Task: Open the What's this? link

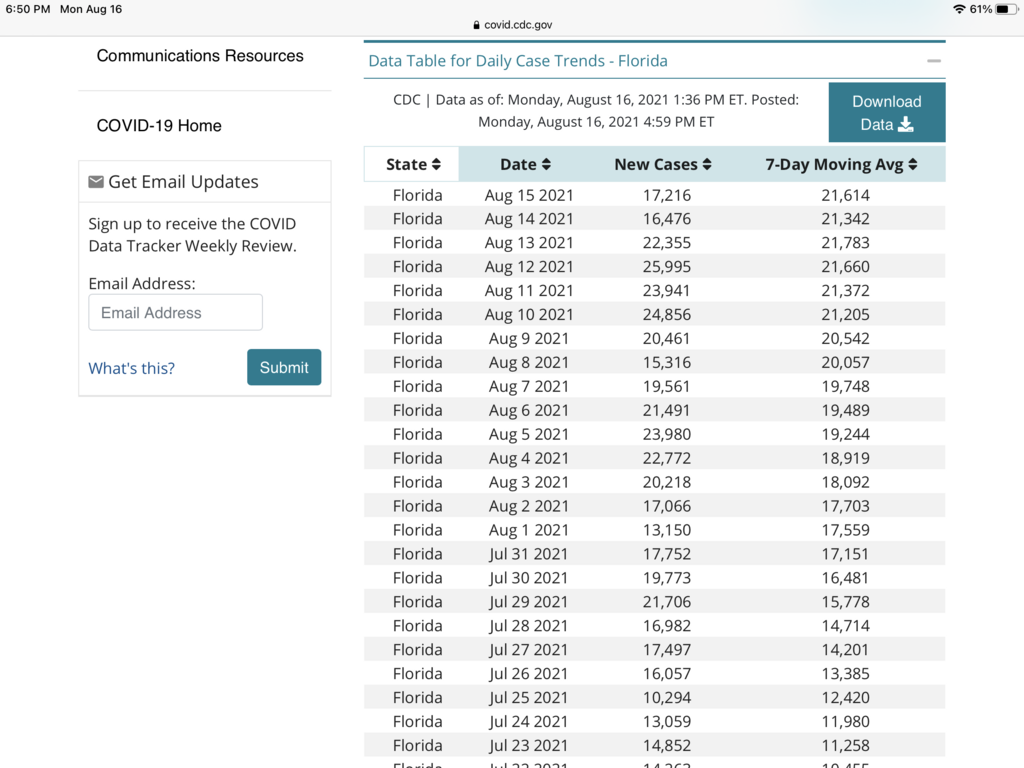Action: point(131,368)
